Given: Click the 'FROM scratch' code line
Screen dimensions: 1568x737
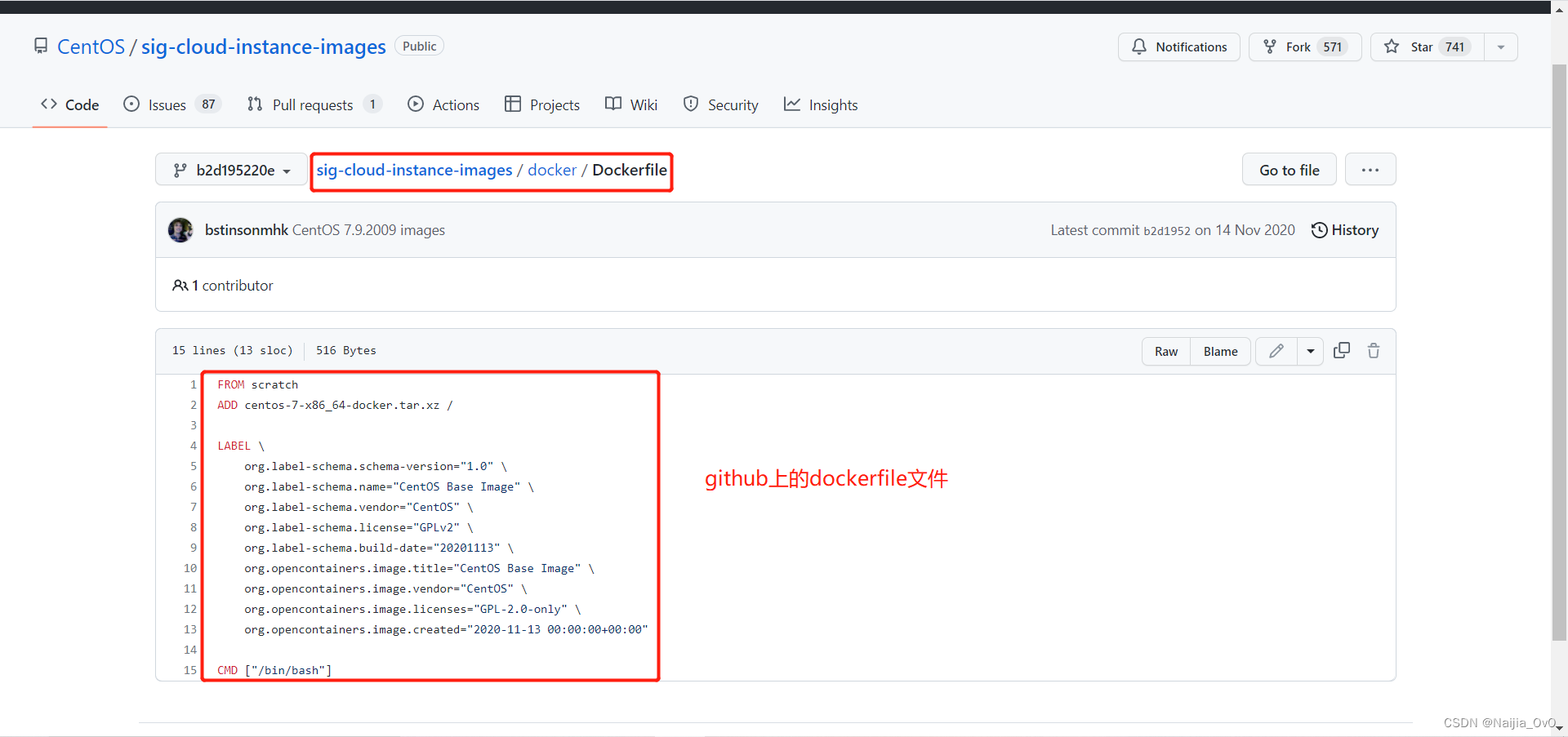Looking at the screenshot, I should 258,384.
